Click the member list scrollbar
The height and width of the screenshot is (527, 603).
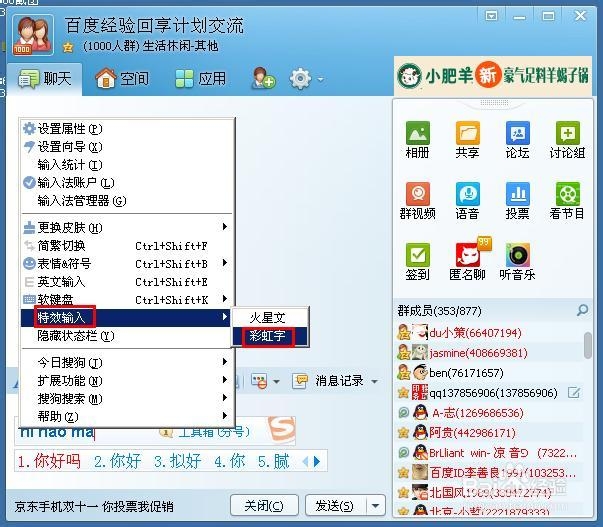point(588,345)
